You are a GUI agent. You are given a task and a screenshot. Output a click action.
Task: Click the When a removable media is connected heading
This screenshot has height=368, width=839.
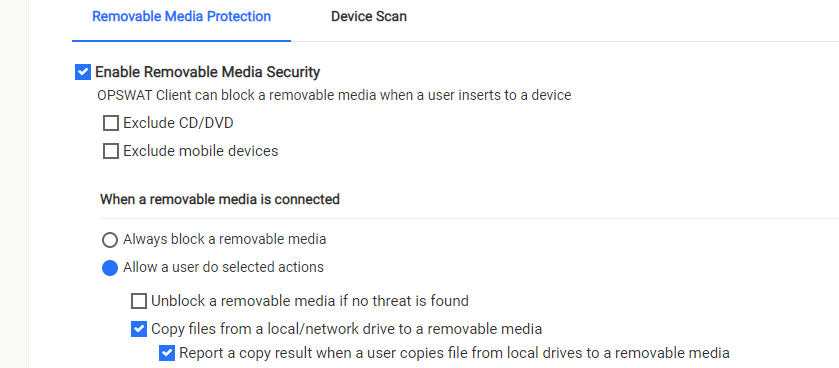click(220, 200)
